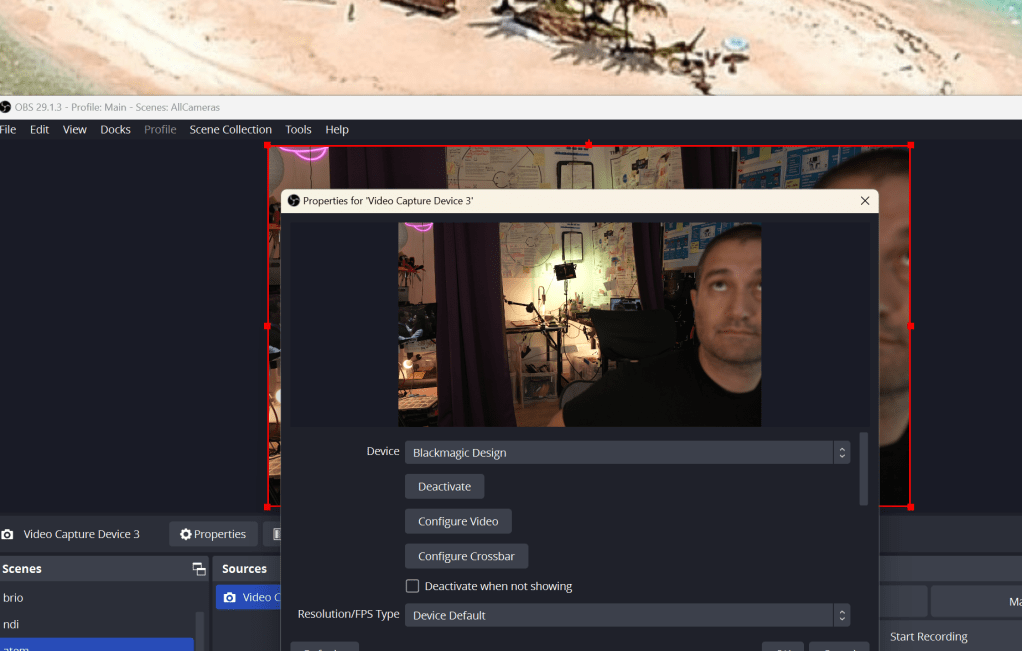The height and width of the screenshot is (651, 1022).
Task: Click the Sources dock header
Action: [244, 569]
